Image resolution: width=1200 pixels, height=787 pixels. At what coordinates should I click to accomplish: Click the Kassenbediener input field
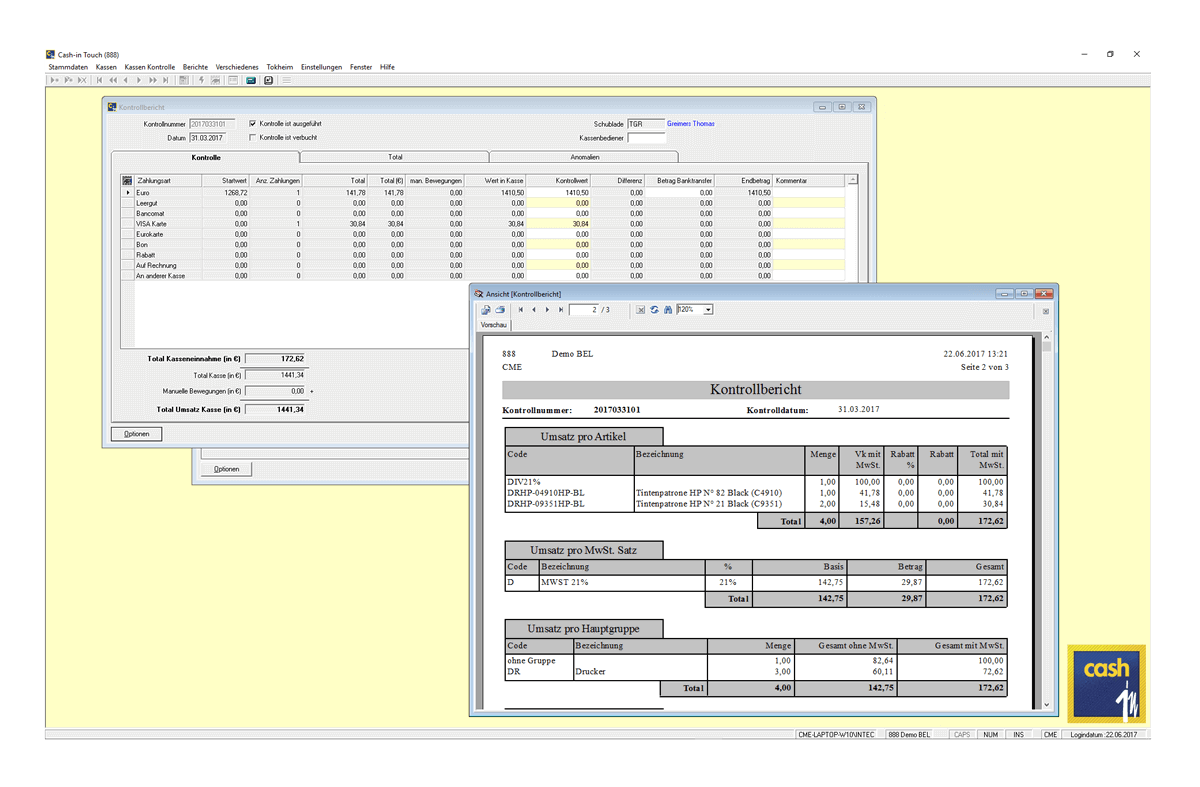[x=645, y=138]
